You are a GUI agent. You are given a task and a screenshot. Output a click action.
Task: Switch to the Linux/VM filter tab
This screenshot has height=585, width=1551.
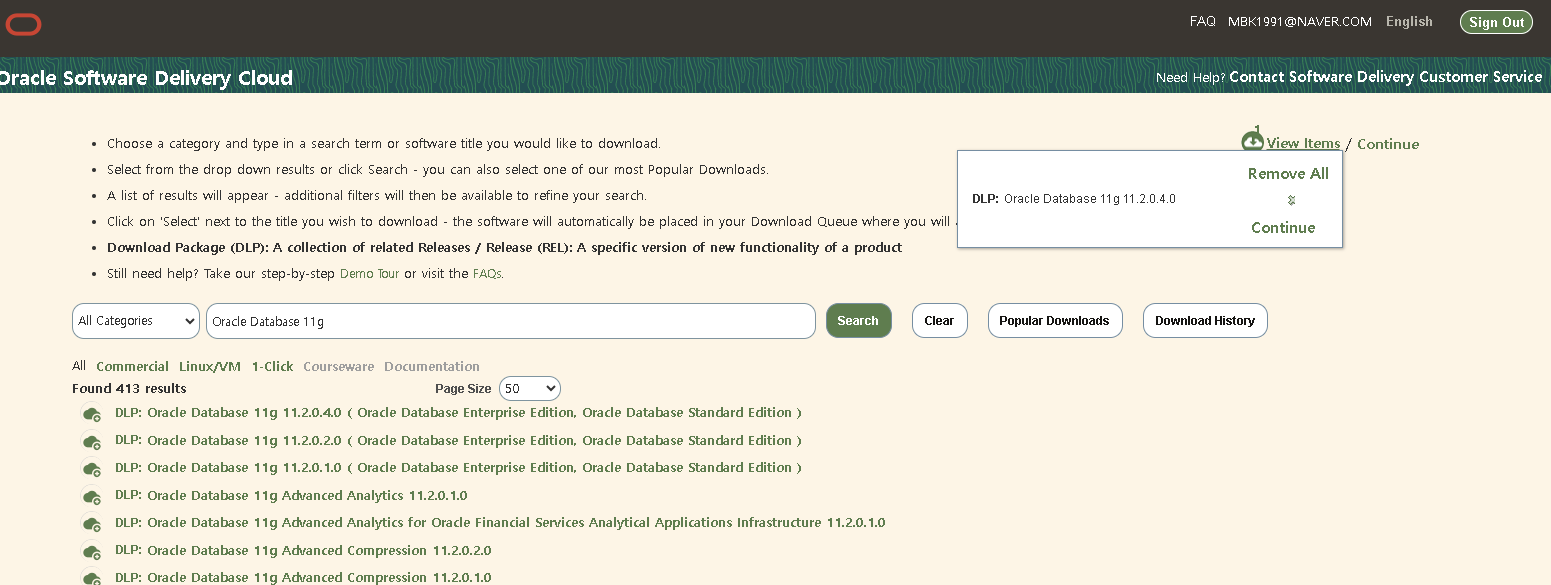210,367
